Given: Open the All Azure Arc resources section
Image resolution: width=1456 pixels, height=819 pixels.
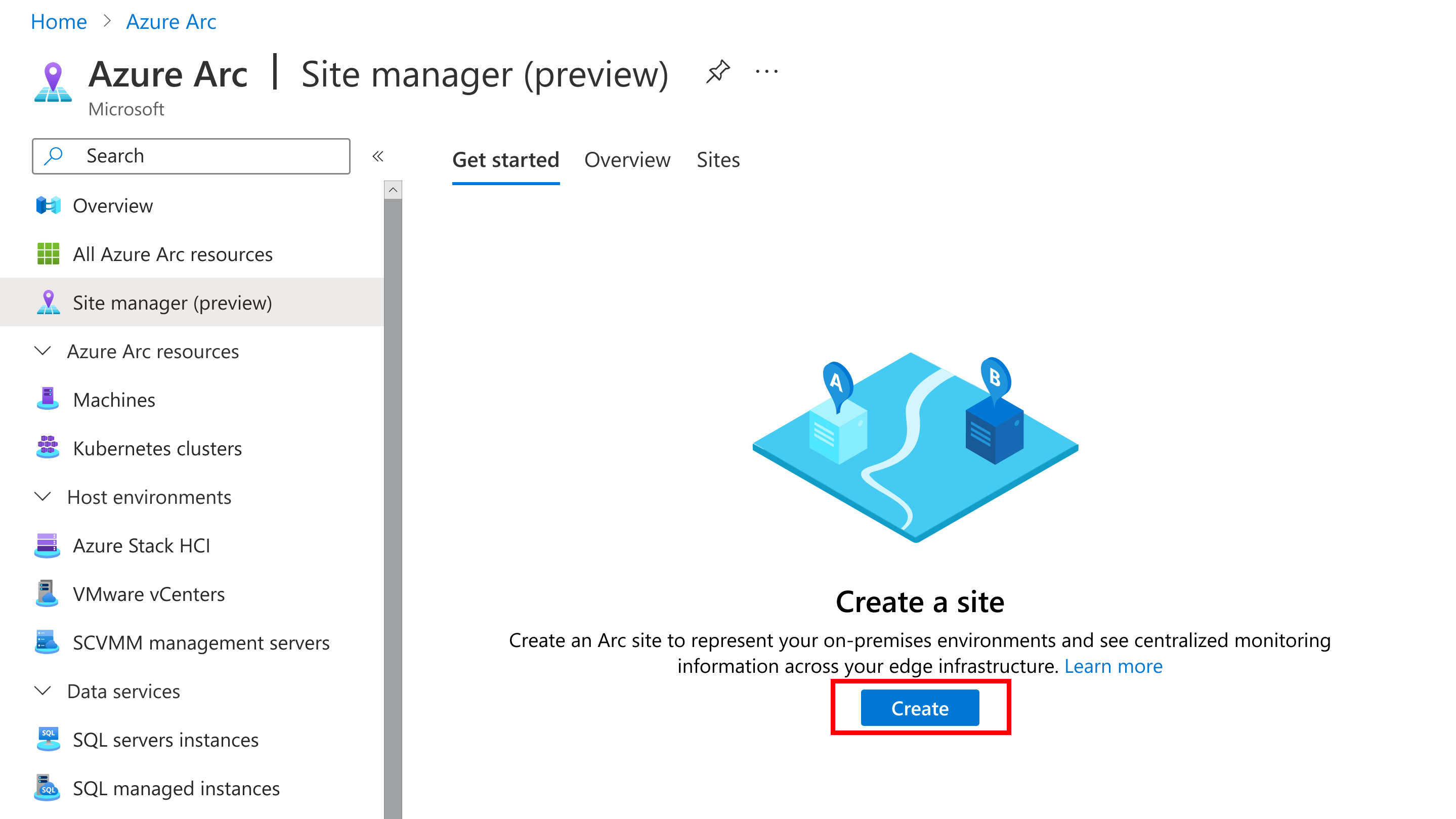Looking at the screenshot, I should click(x=172, y=253).
